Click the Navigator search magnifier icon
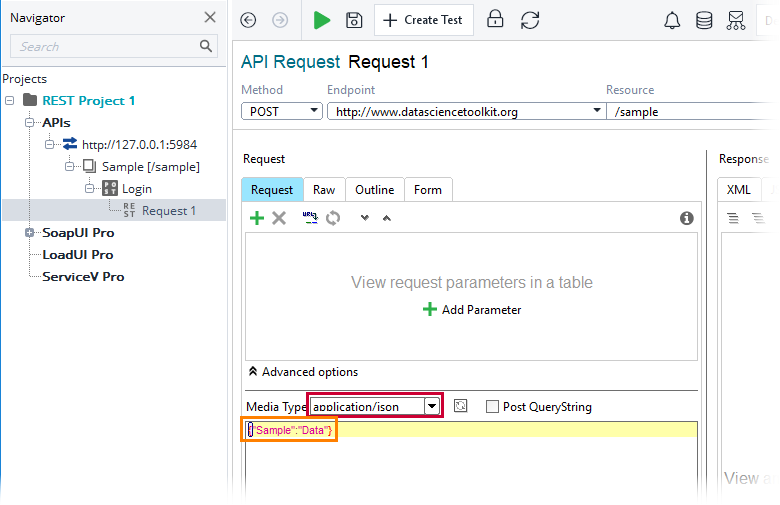Image resolution: width=780 pixels, height=505 pixels. coord(205,46)
